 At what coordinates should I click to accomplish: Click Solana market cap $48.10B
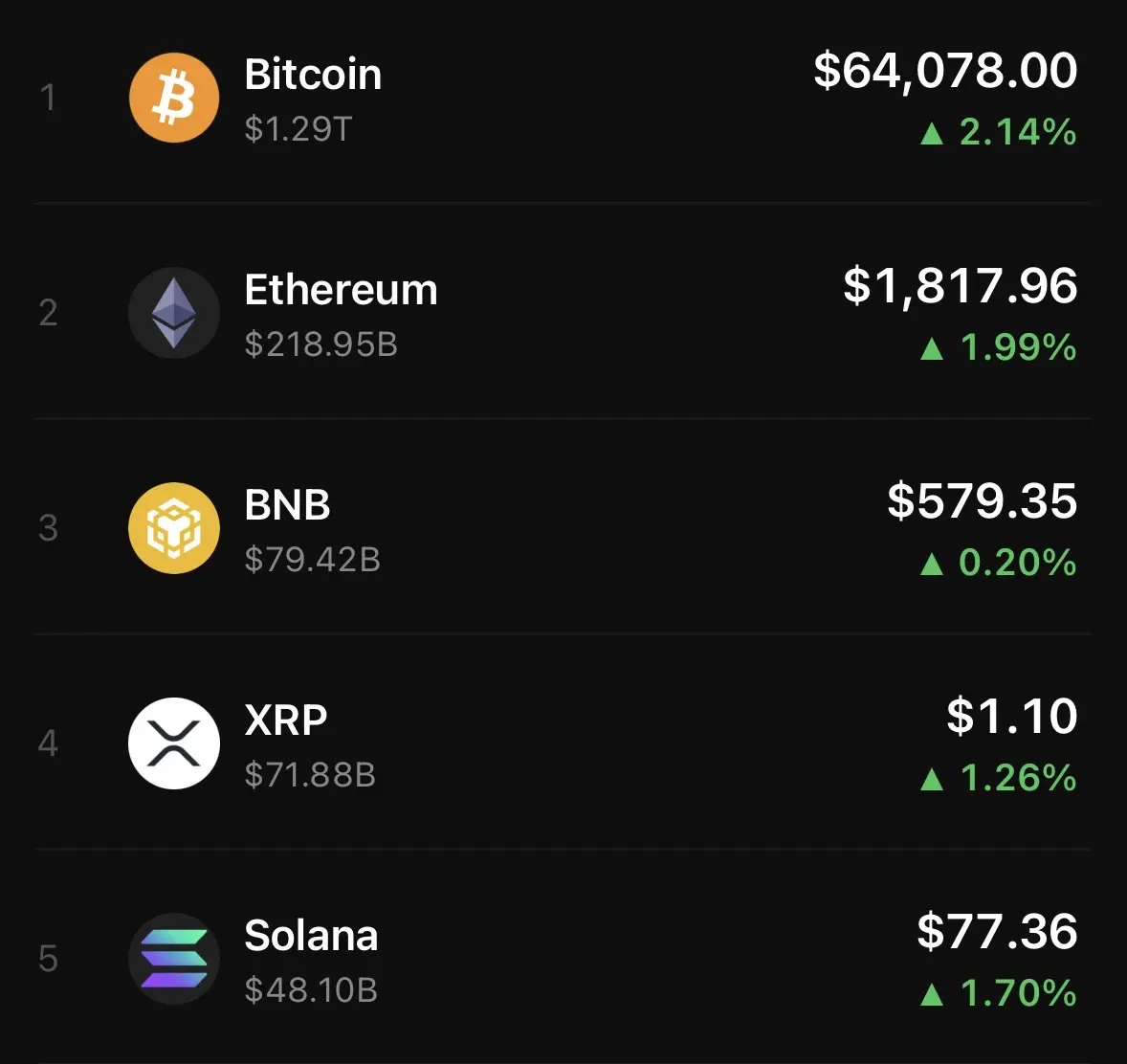311,990
